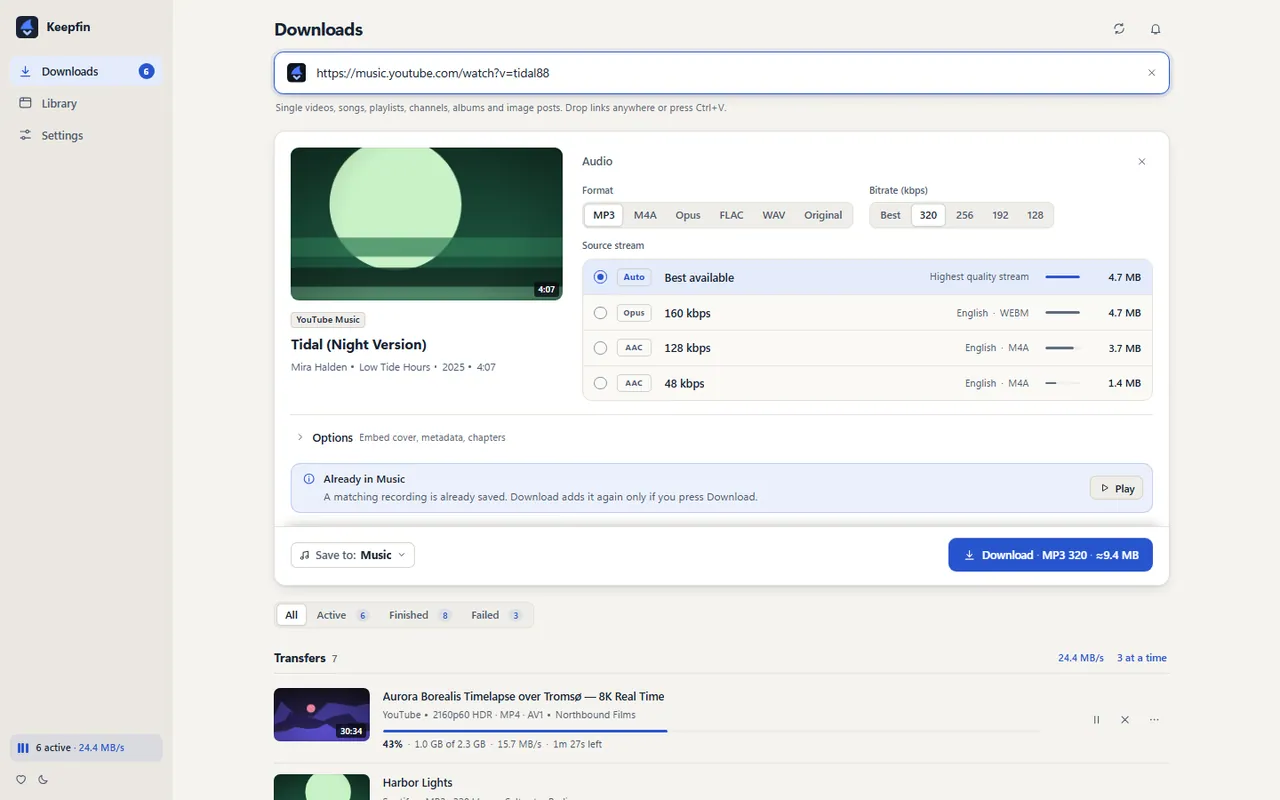This screenshot has width=1280, height=800.
Task: Open 6 active transfers status in sidebar
Action: (86, 748)
